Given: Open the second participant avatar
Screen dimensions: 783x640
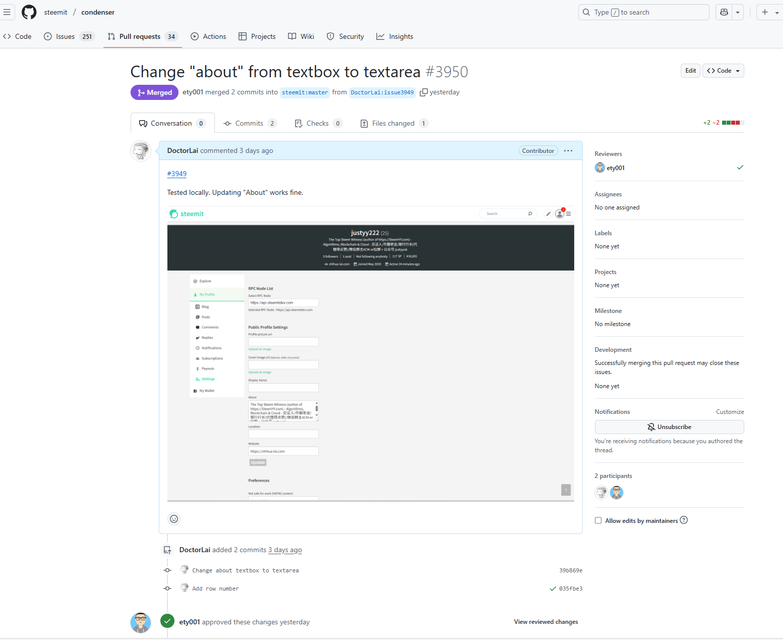Looking at the screenshot, I should click(617, 493).
